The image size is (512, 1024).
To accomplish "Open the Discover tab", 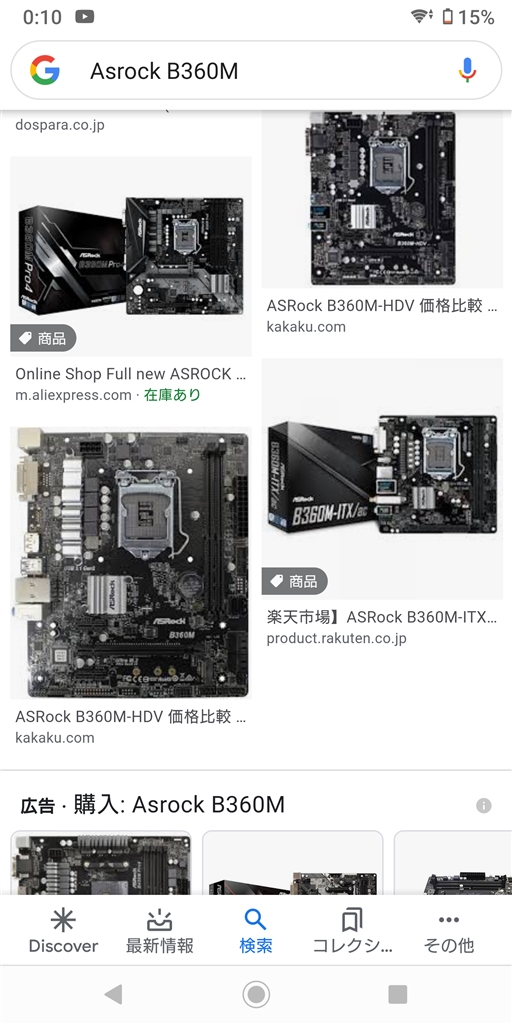I will [x=63, y=932].
